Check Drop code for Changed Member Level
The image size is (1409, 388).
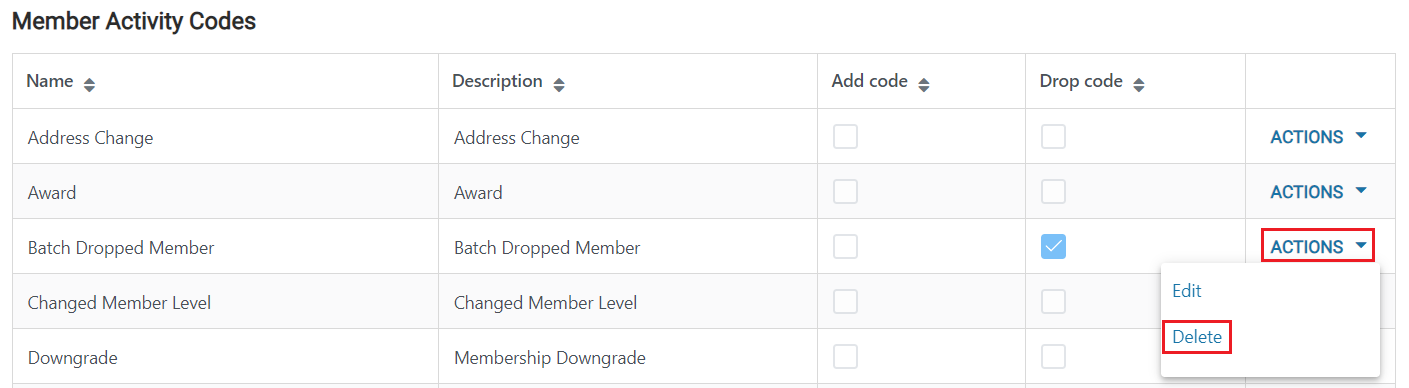[1053, 302]
